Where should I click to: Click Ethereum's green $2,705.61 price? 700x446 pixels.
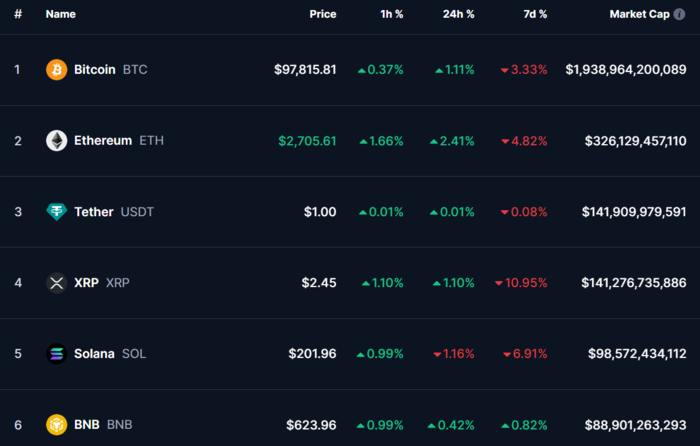click(307, 141)
